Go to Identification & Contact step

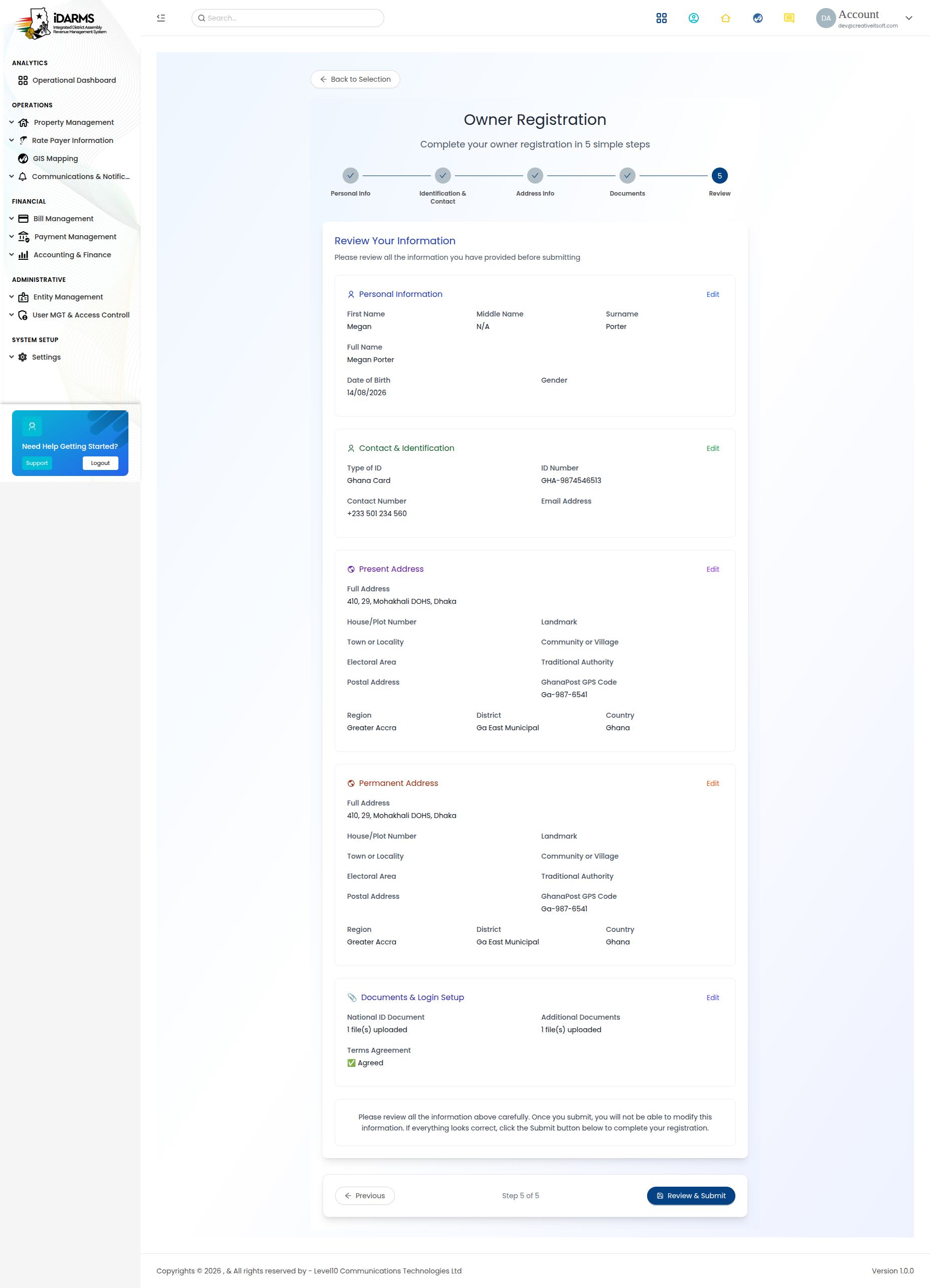pyautogui.click(x=442, y=176)
